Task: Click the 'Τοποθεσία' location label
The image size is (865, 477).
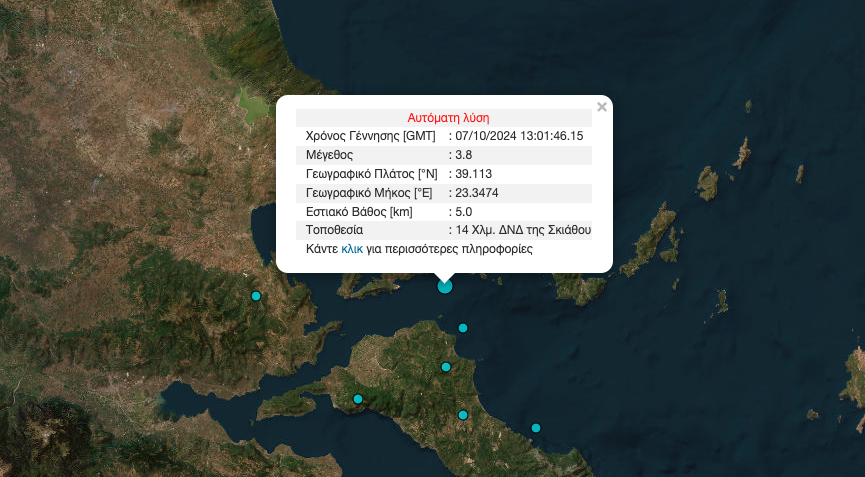Action: tap(334, 230)
